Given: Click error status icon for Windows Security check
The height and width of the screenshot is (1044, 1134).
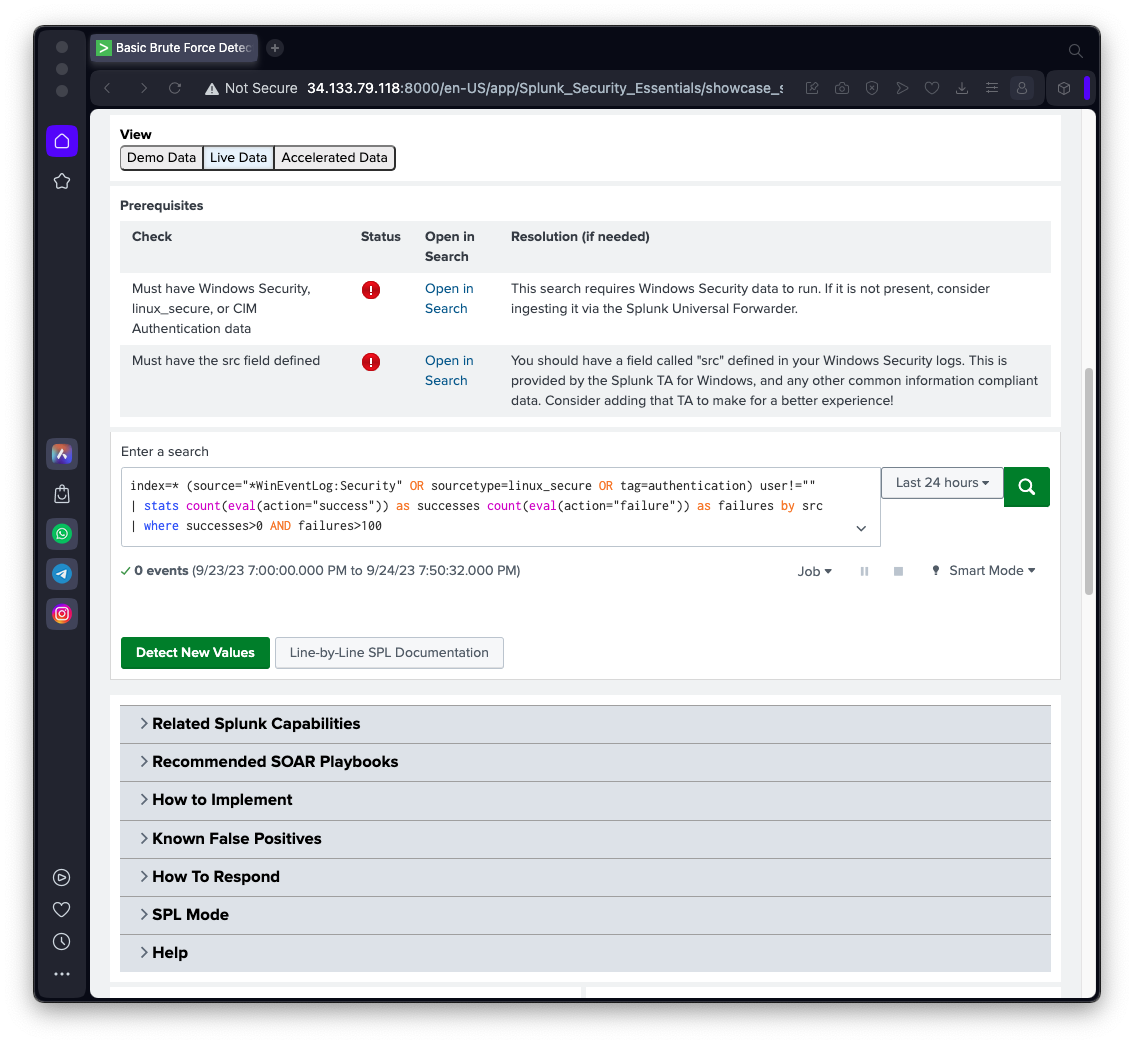Looking at the screenshot, I should (371, 290).
